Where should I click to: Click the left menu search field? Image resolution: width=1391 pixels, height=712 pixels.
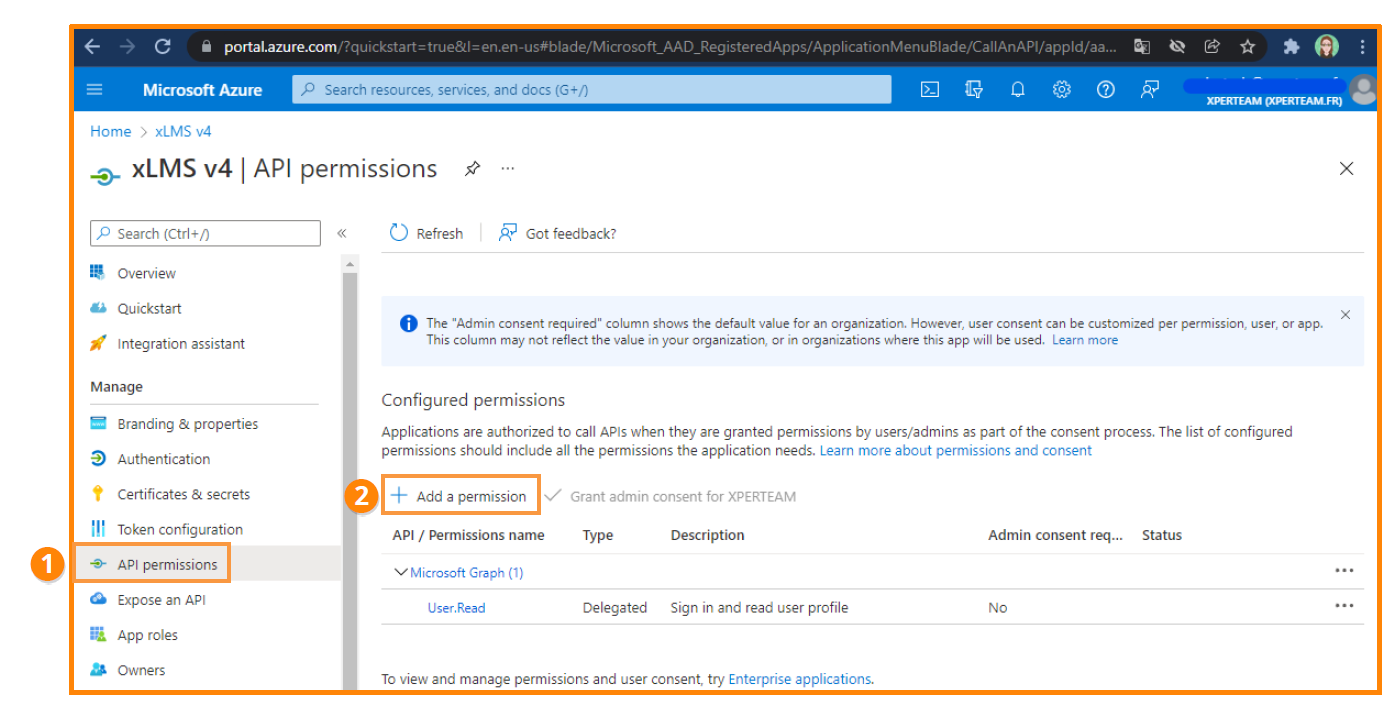pos(205,233)
